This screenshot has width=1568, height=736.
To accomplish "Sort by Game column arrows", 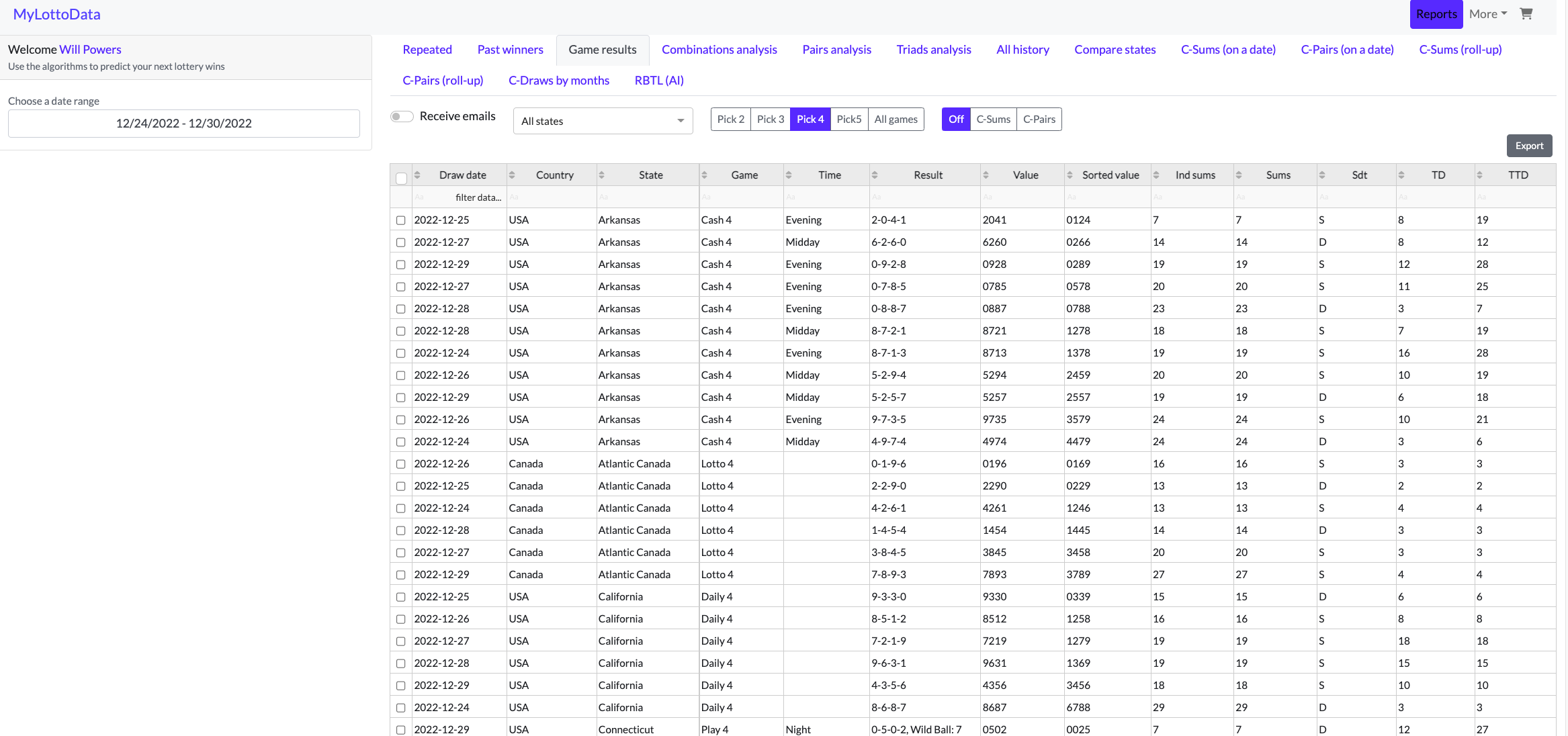I will 704,175.
